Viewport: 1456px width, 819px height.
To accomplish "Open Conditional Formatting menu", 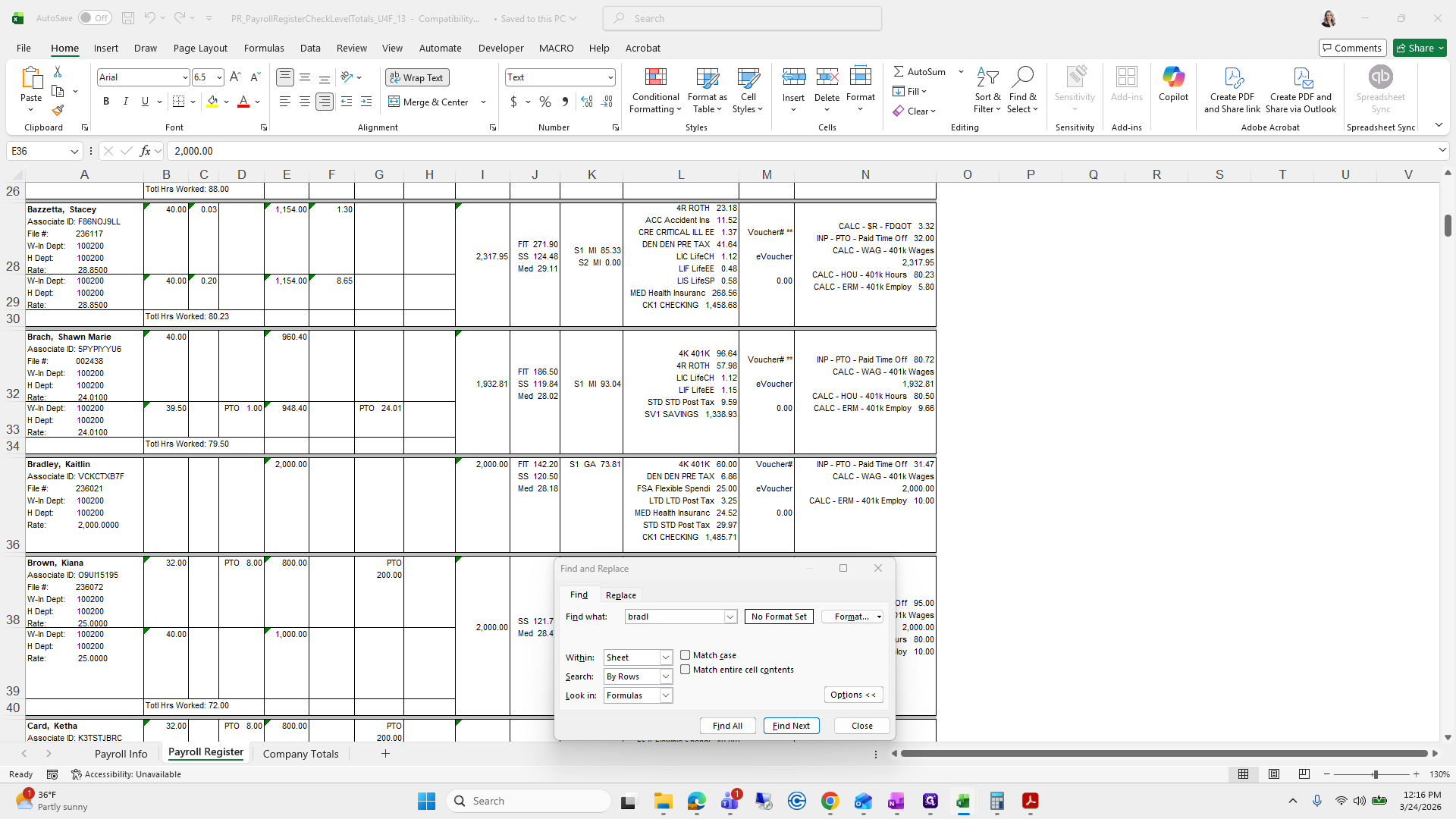I will 655,91.
